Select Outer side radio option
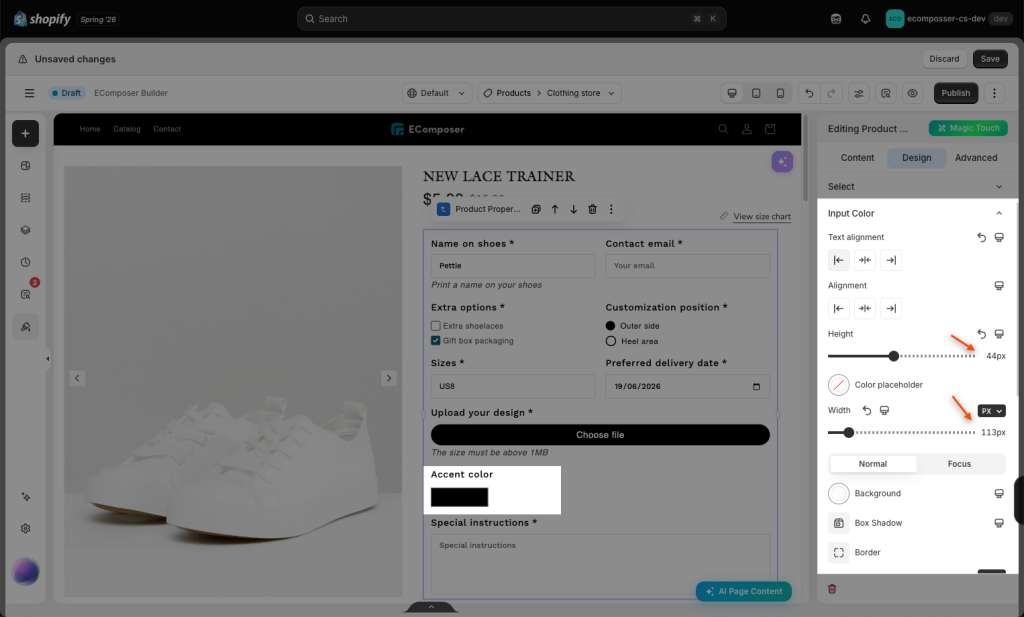Image resolution: width=1024 pixels, height=617 pixels. pos(611,326)
